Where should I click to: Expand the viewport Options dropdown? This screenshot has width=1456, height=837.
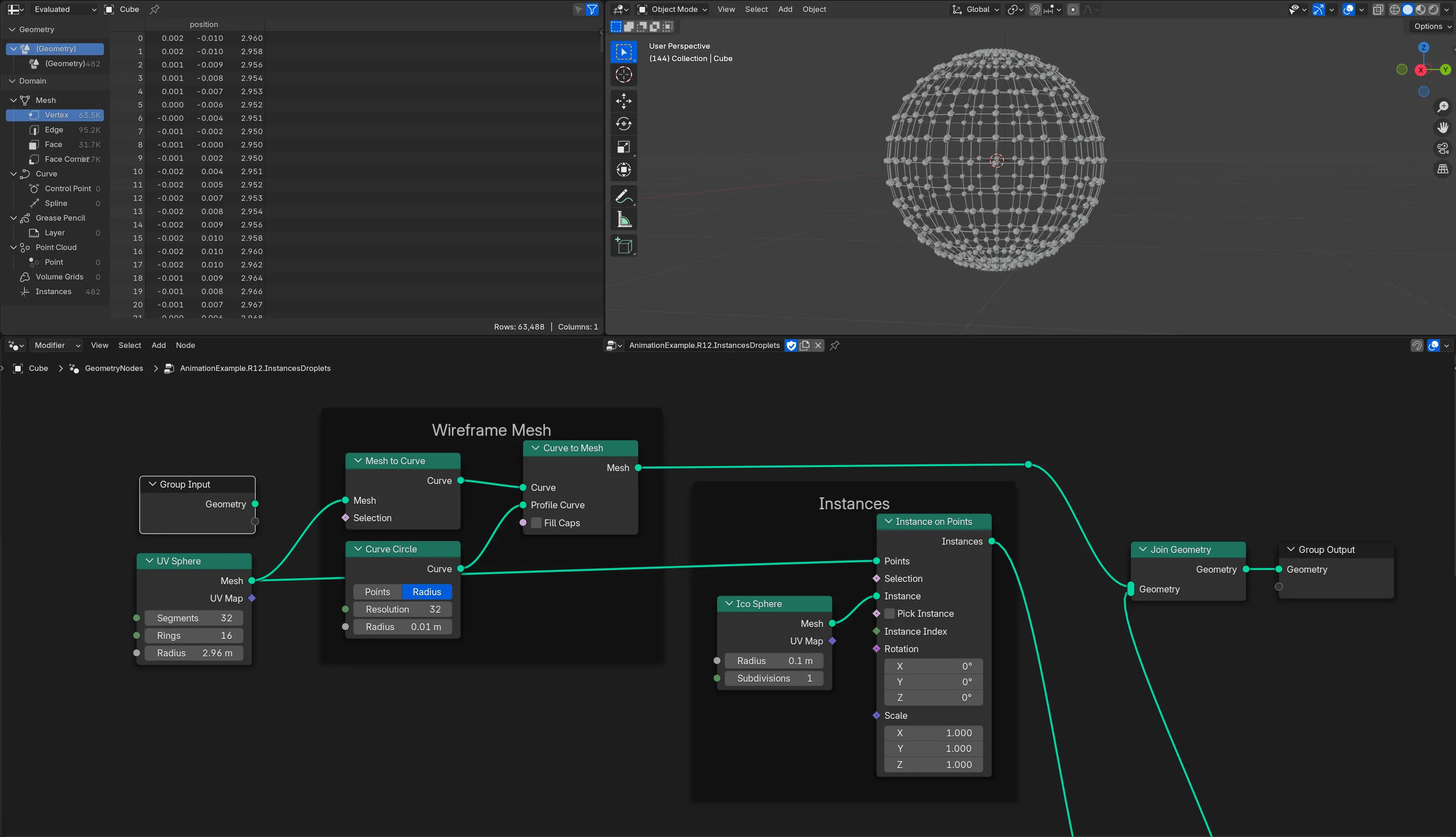click(x=1431, y=26)
